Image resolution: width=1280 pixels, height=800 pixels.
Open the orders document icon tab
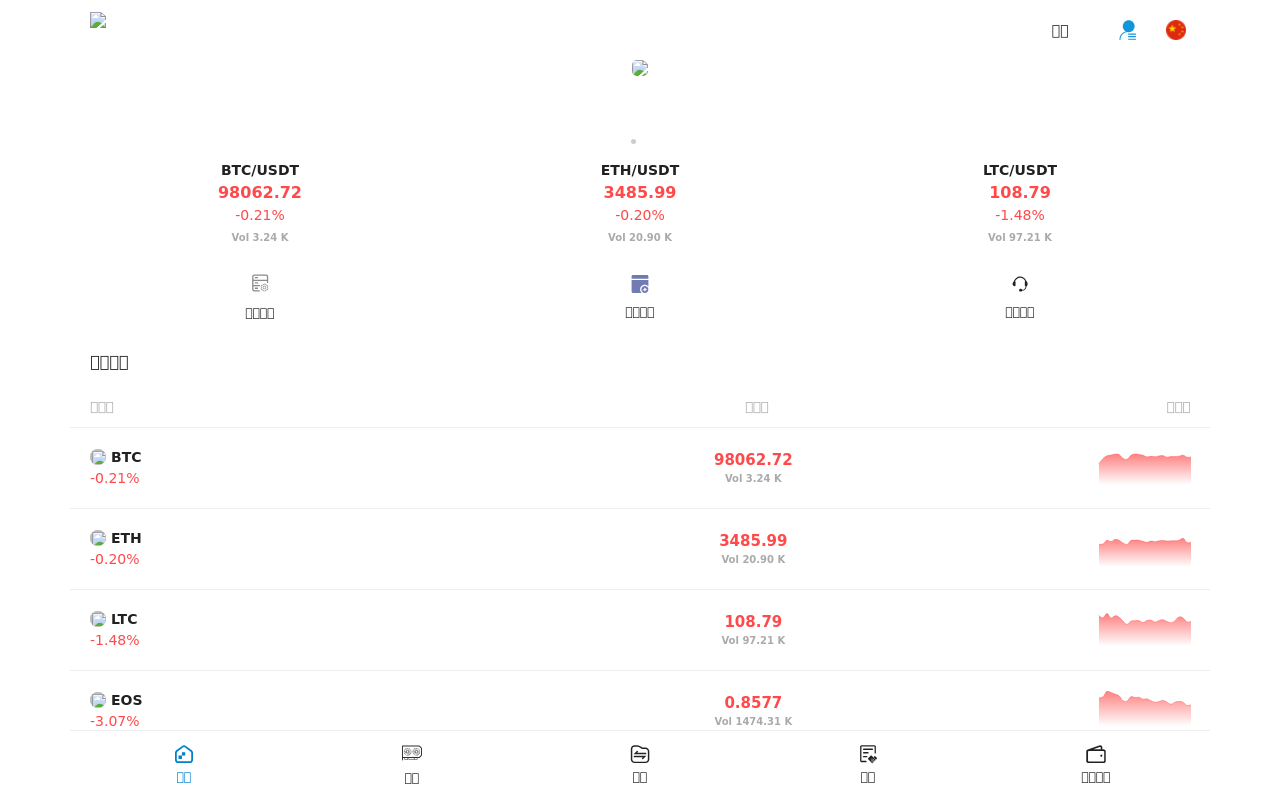pos(868,754)
